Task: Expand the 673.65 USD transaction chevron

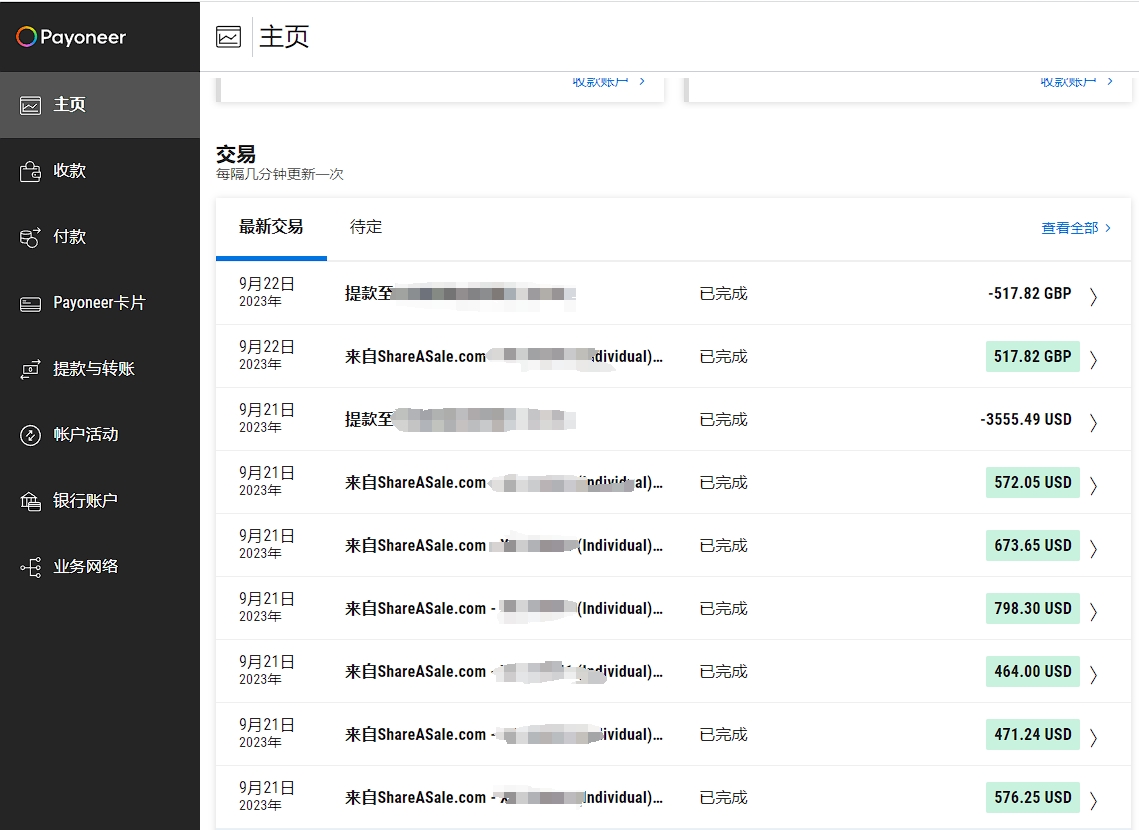Action: pos(1093,548)
